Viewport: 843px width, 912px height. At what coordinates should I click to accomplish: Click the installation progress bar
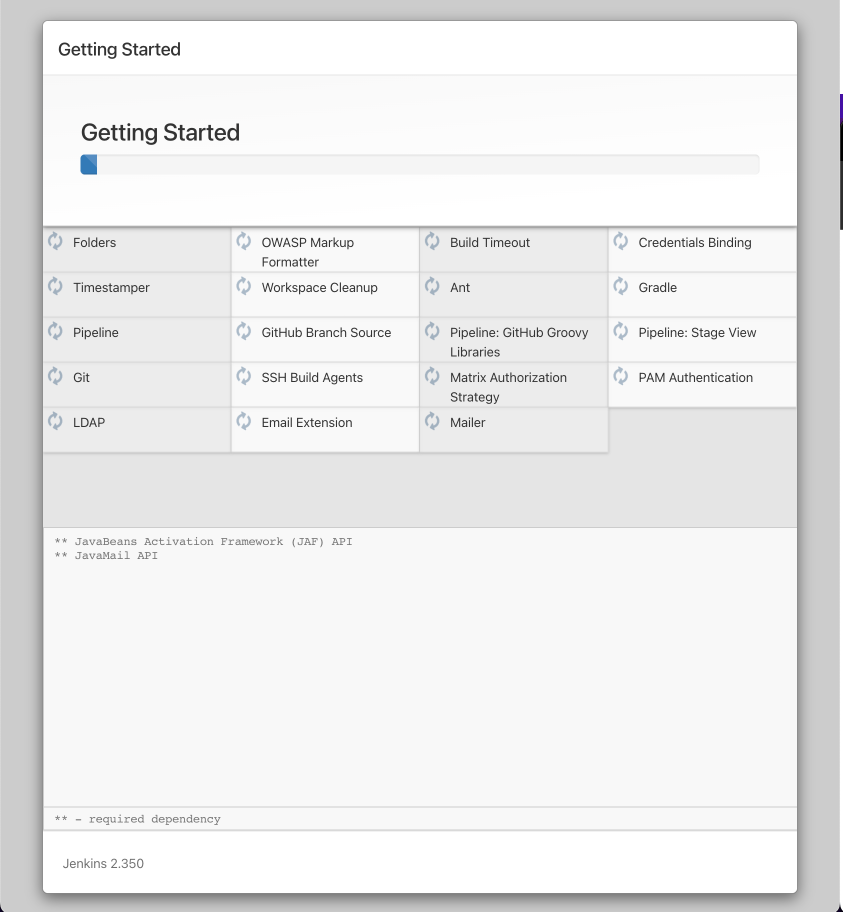[x=419, y=165]
